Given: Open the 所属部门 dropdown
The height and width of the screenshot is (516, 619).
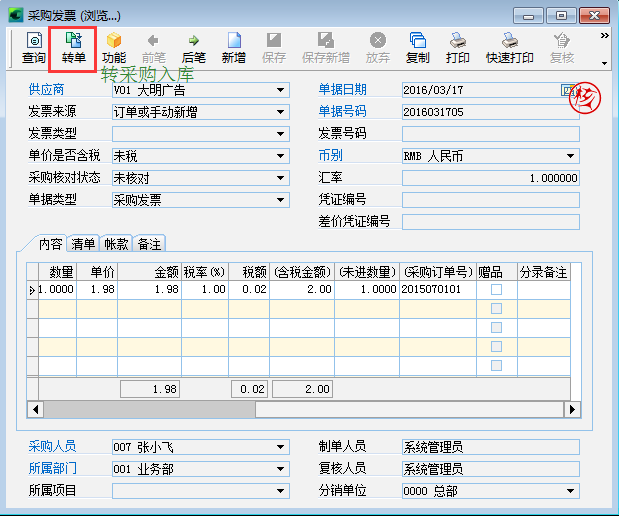Looking at the screenshot, I should (x=280, y=469).
